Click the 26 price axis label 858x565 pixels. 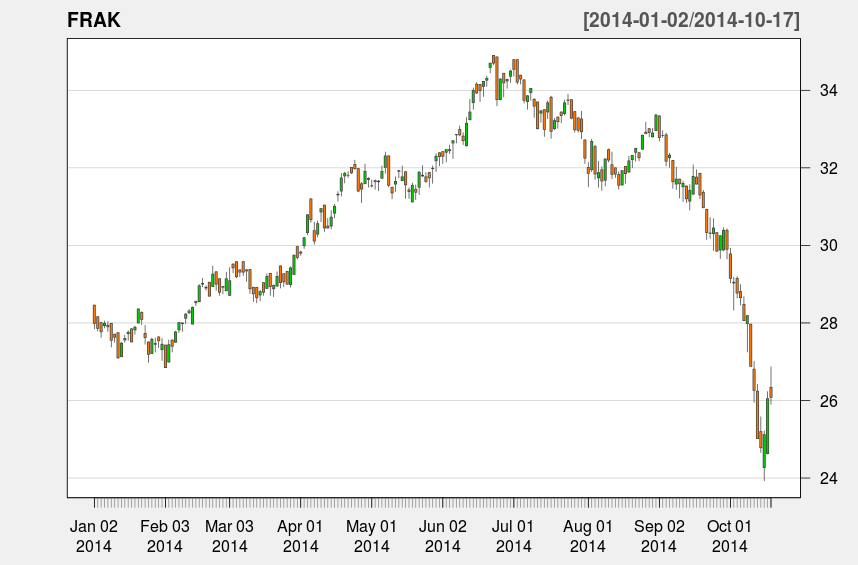pos(828,401)
